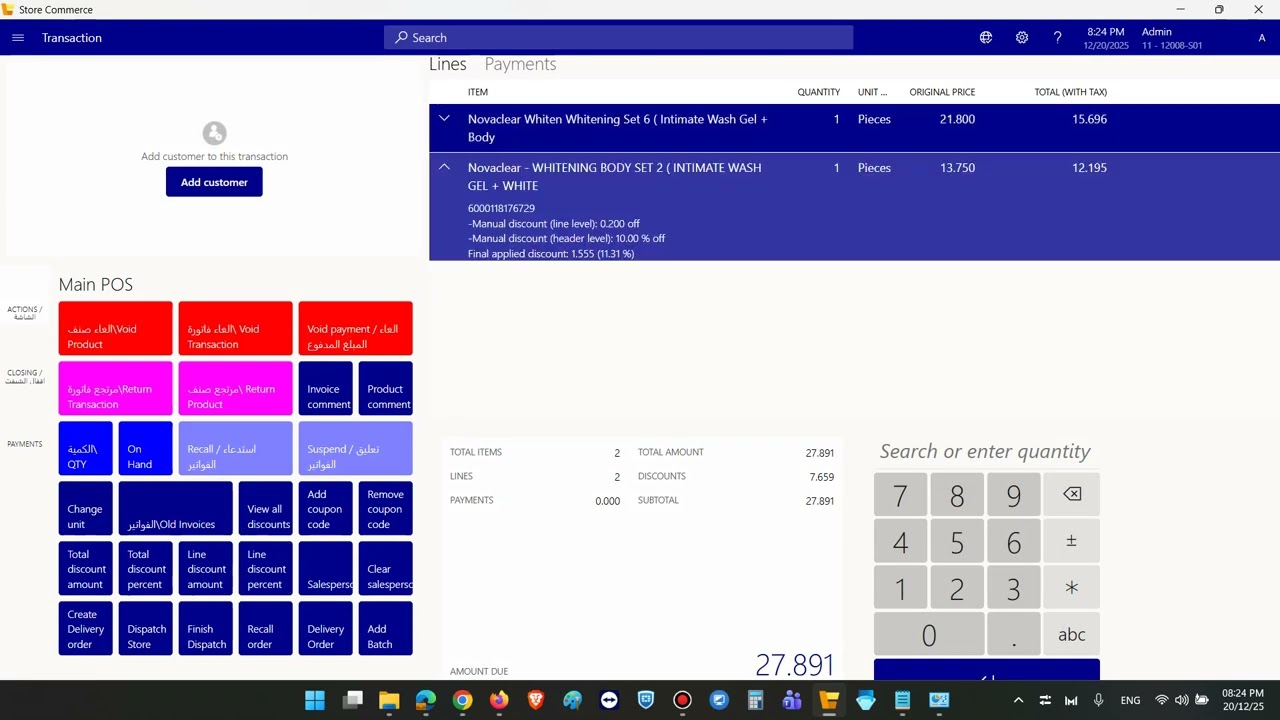Click the Remove coupon code button

pos(385,509)
